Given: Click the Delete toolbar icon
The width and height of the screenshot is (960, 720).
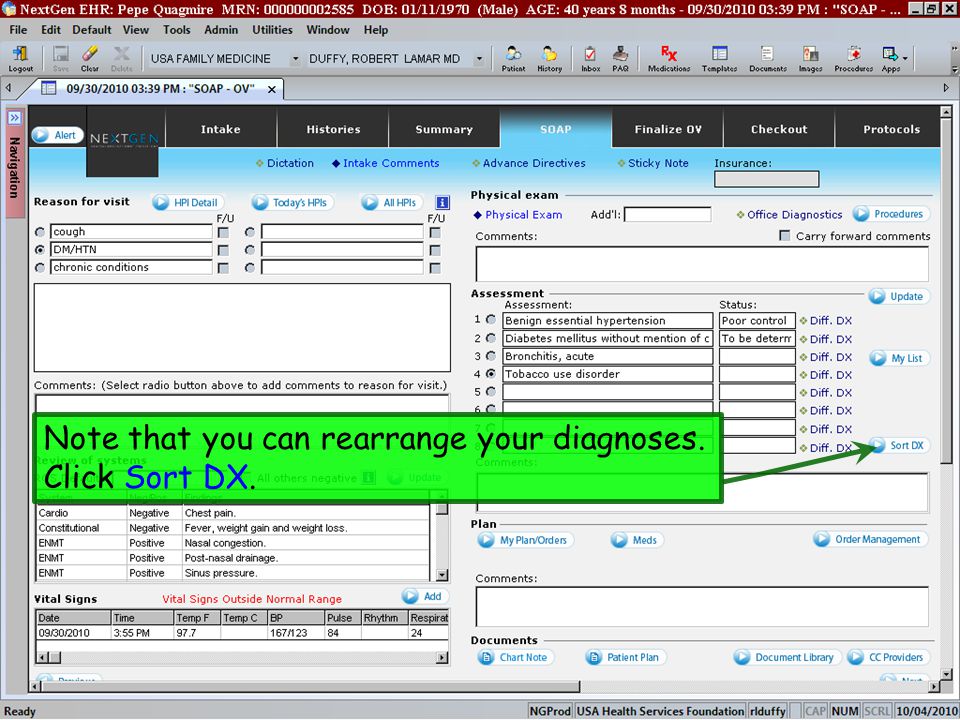Looking at the screenshot, I should 121,59.
